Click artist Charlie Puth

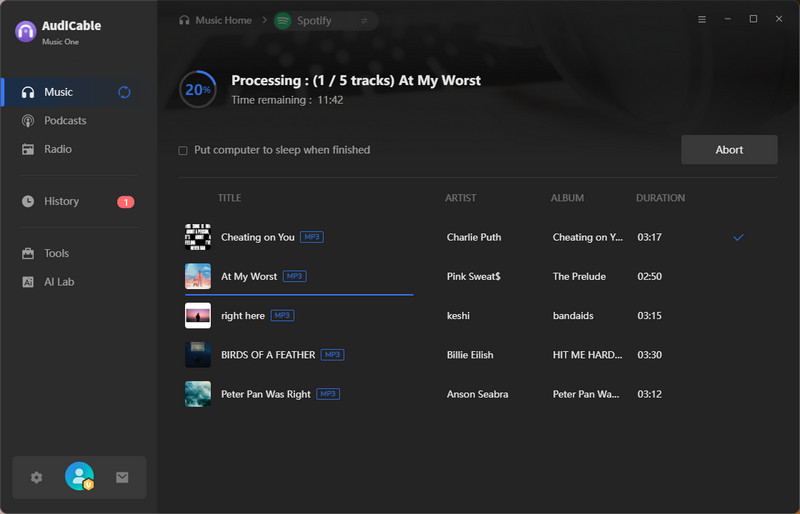click(x=474, y=237)
